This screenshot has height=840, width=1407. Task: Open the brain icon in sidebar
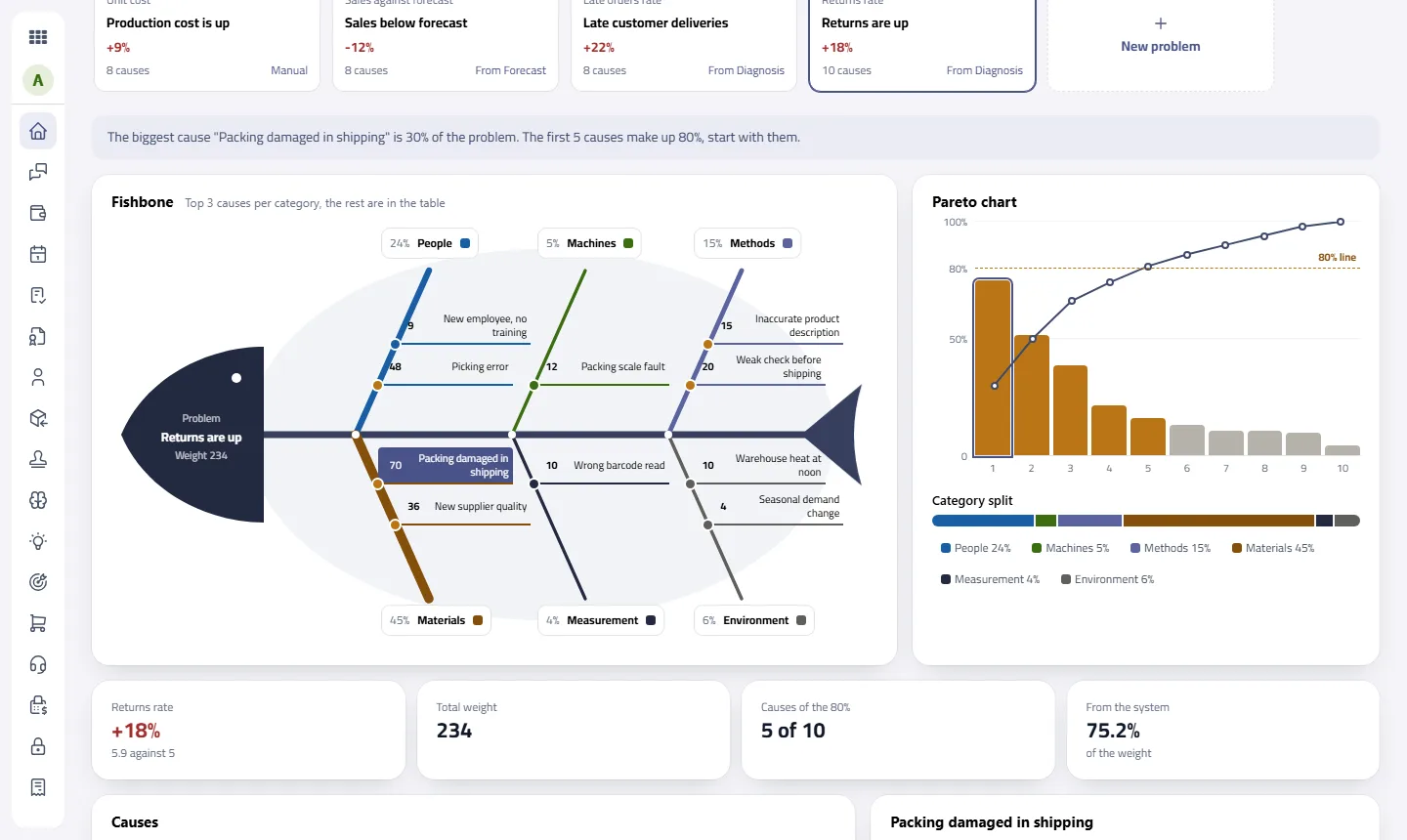[x=38, y=500]
